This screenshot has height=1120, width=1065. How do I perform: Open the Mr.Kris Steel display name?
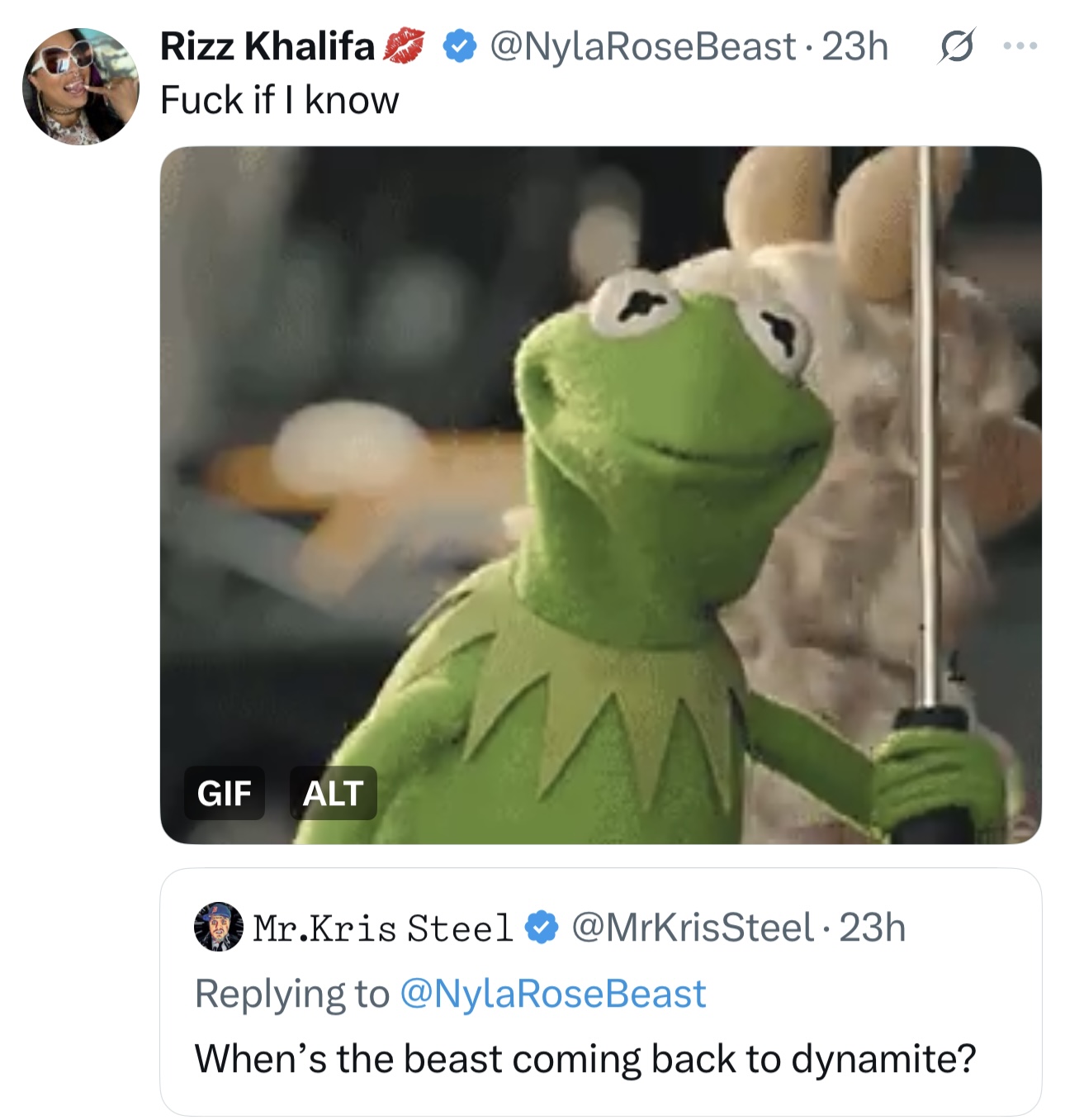tap(382, 928)
